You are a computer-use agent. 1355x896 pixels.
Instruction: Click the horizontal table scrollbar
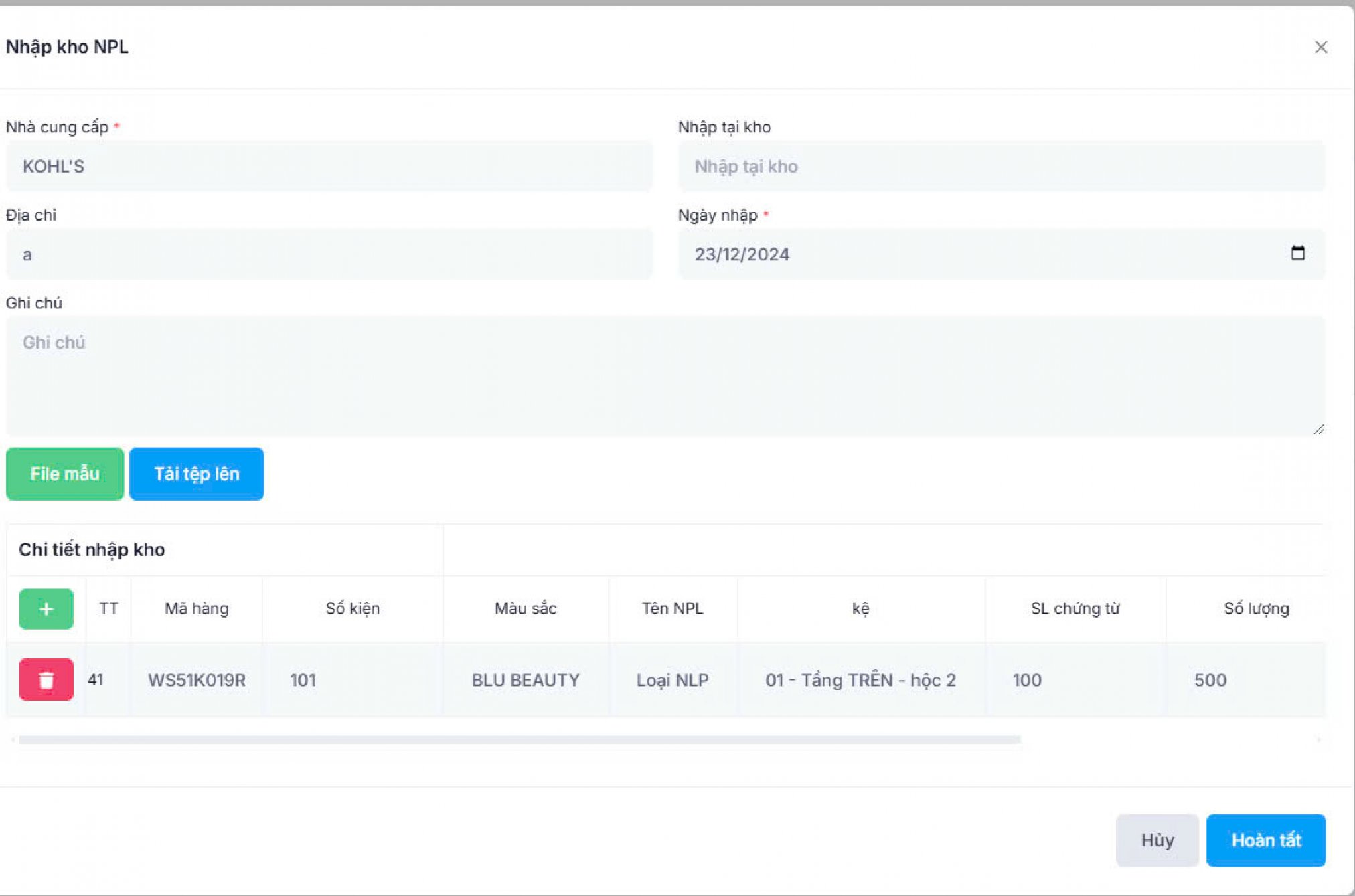tap(519, 739)
